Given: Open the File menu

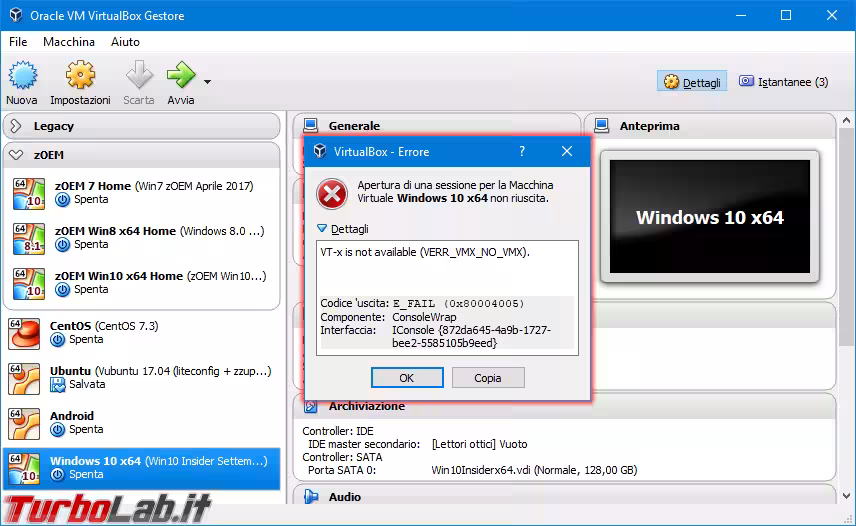Looking at the screenshot, I should (x=18, y=42).
